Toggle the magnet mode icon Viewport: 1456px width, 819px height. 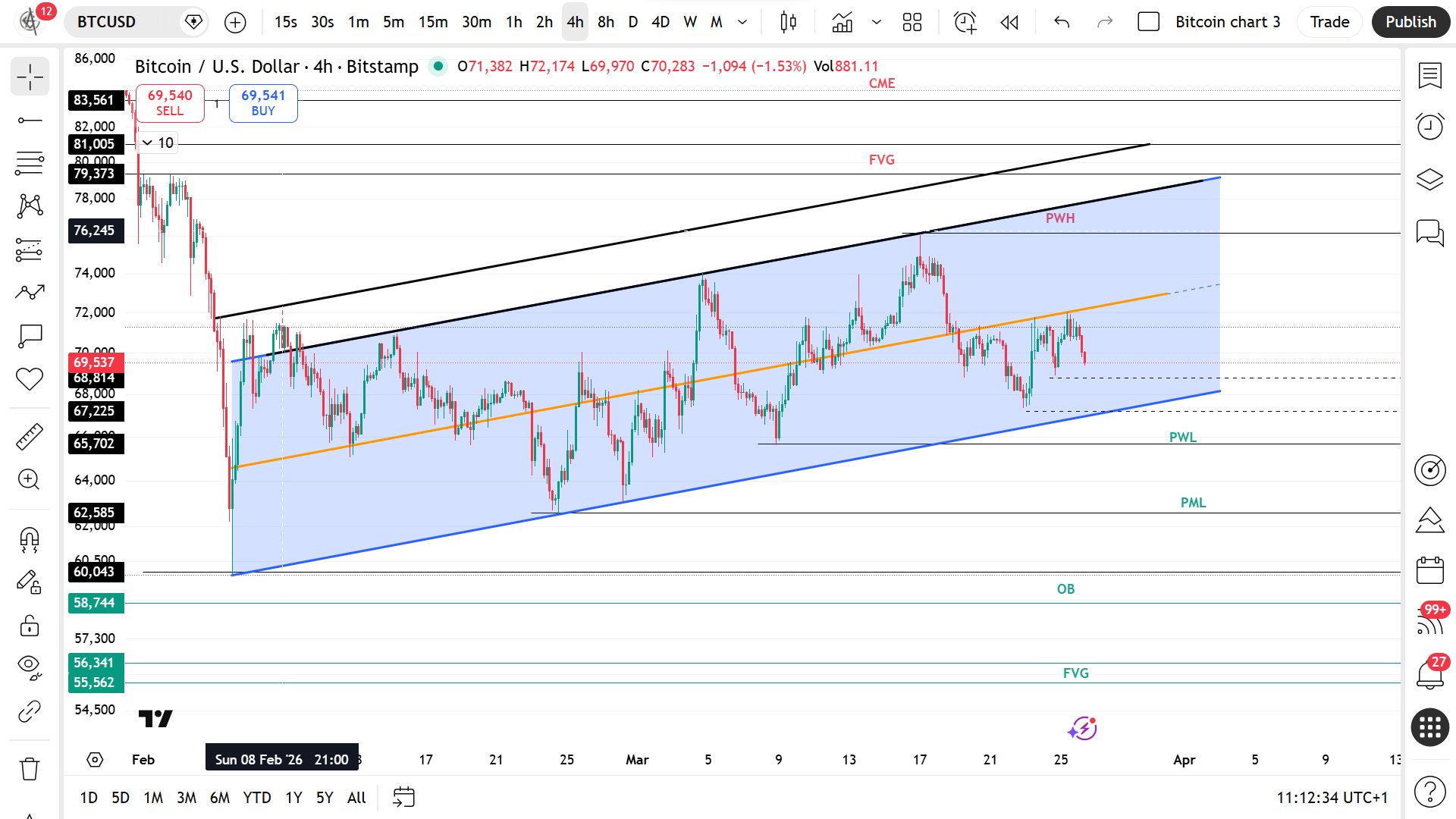[x=30, y=539]
